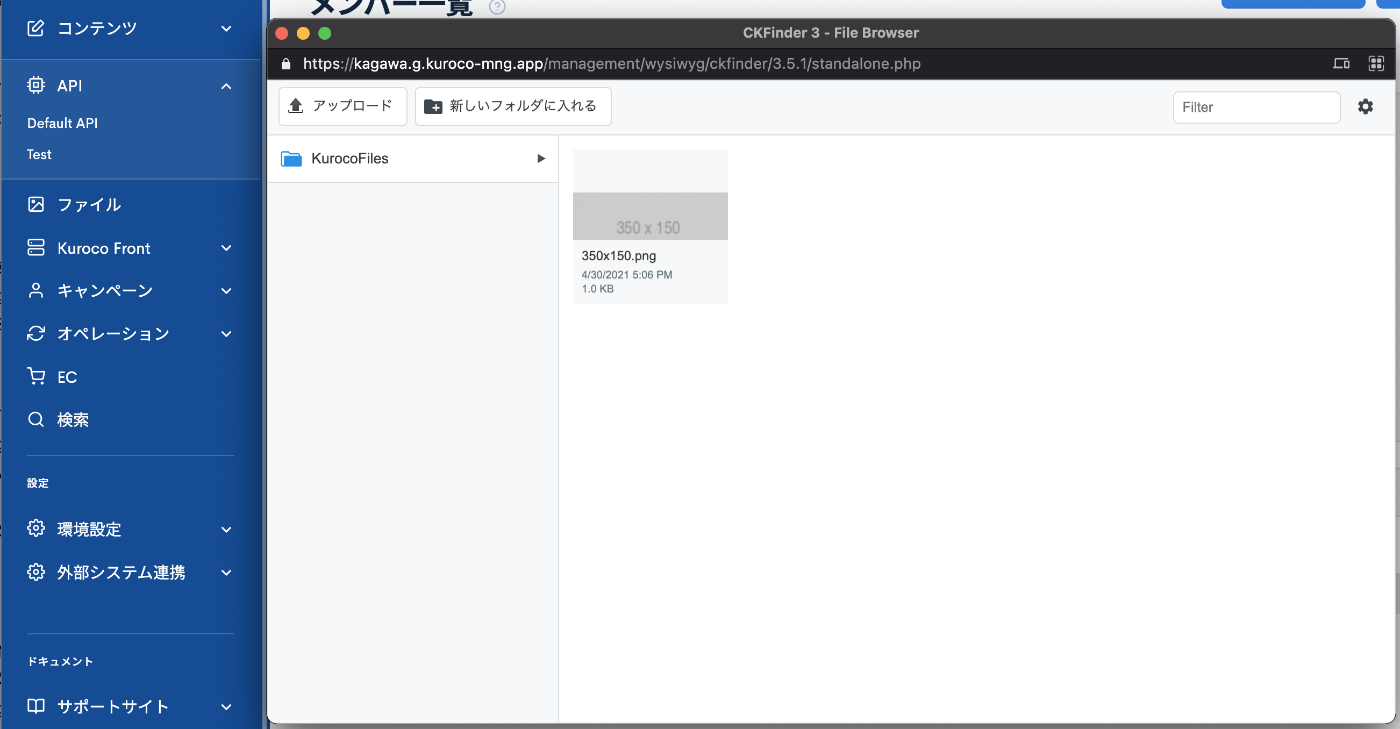Screen dimensions: 1400x729
Task: Click the 外部システム連携 gear icon
Action: click(36, 572)
